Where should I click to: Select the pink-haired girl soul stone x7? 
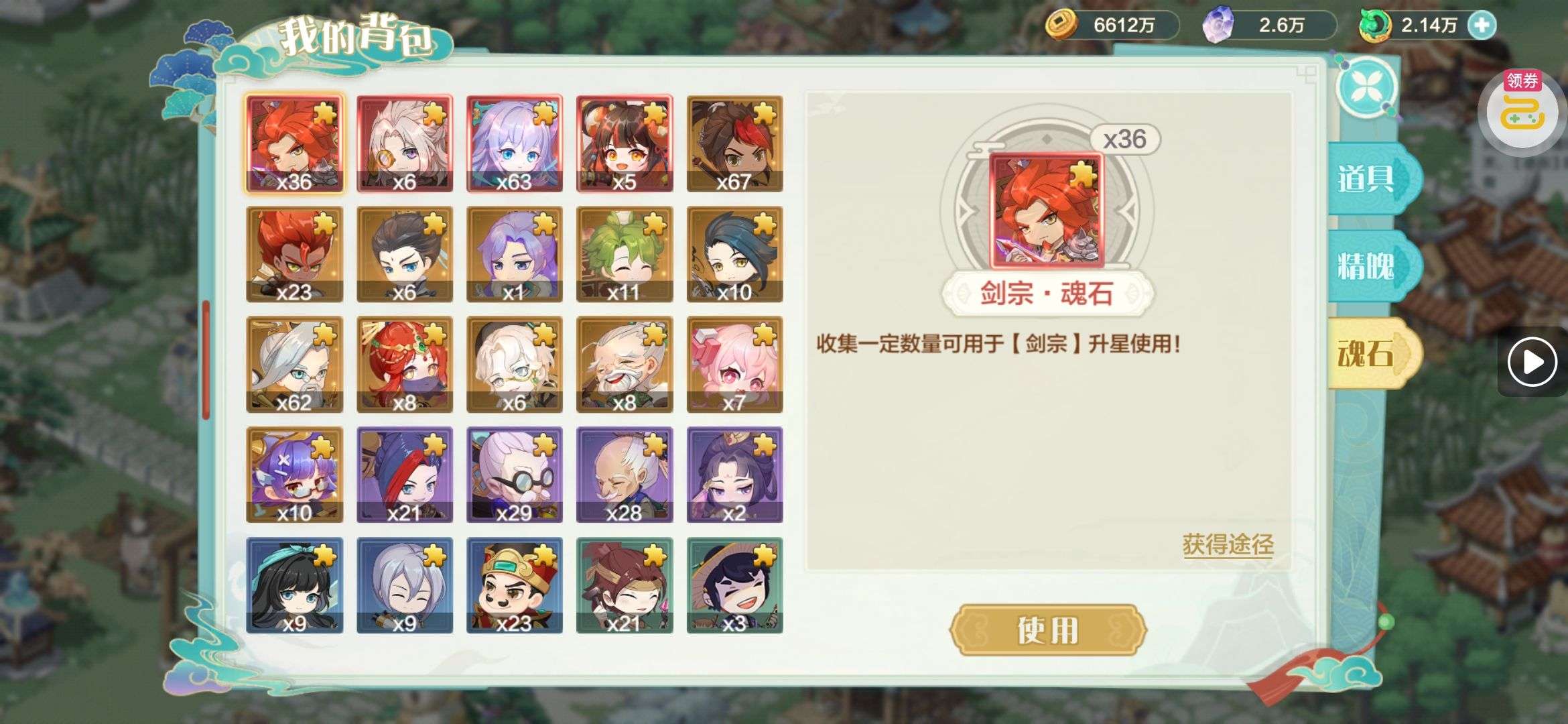pos(734,364)
